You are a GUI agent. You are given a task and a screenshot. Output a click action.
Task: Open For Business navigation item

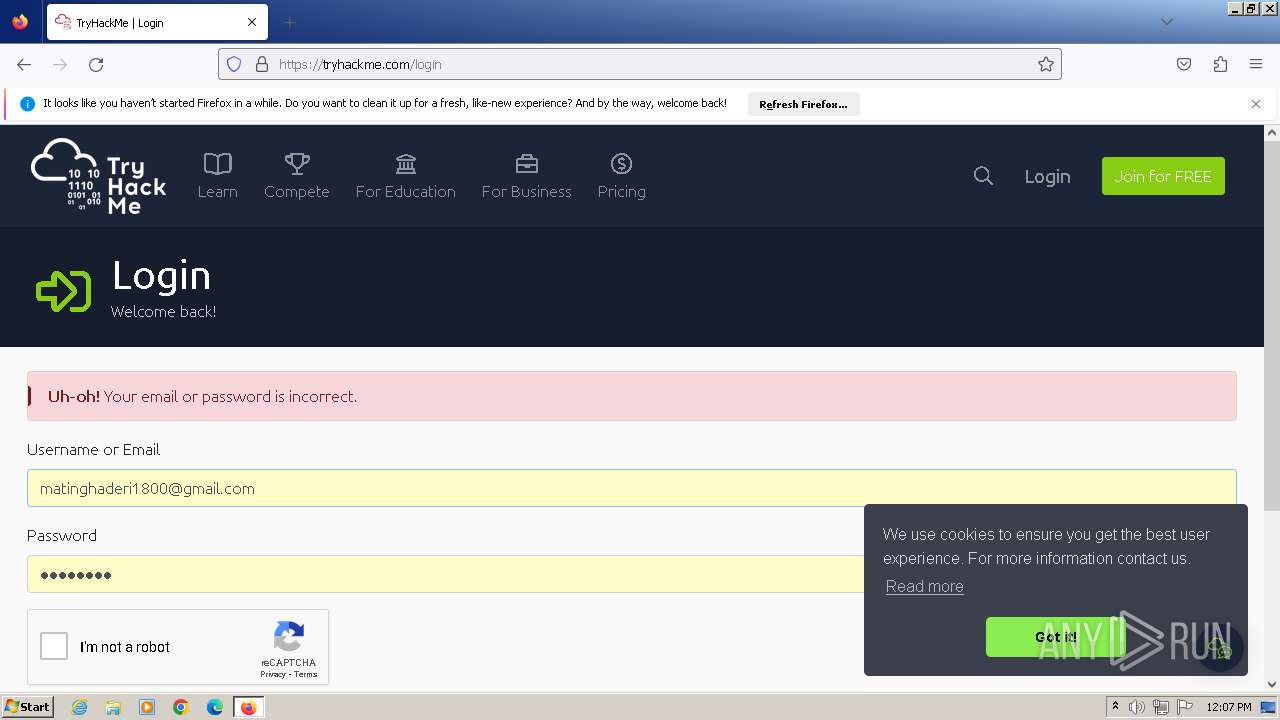526,176
